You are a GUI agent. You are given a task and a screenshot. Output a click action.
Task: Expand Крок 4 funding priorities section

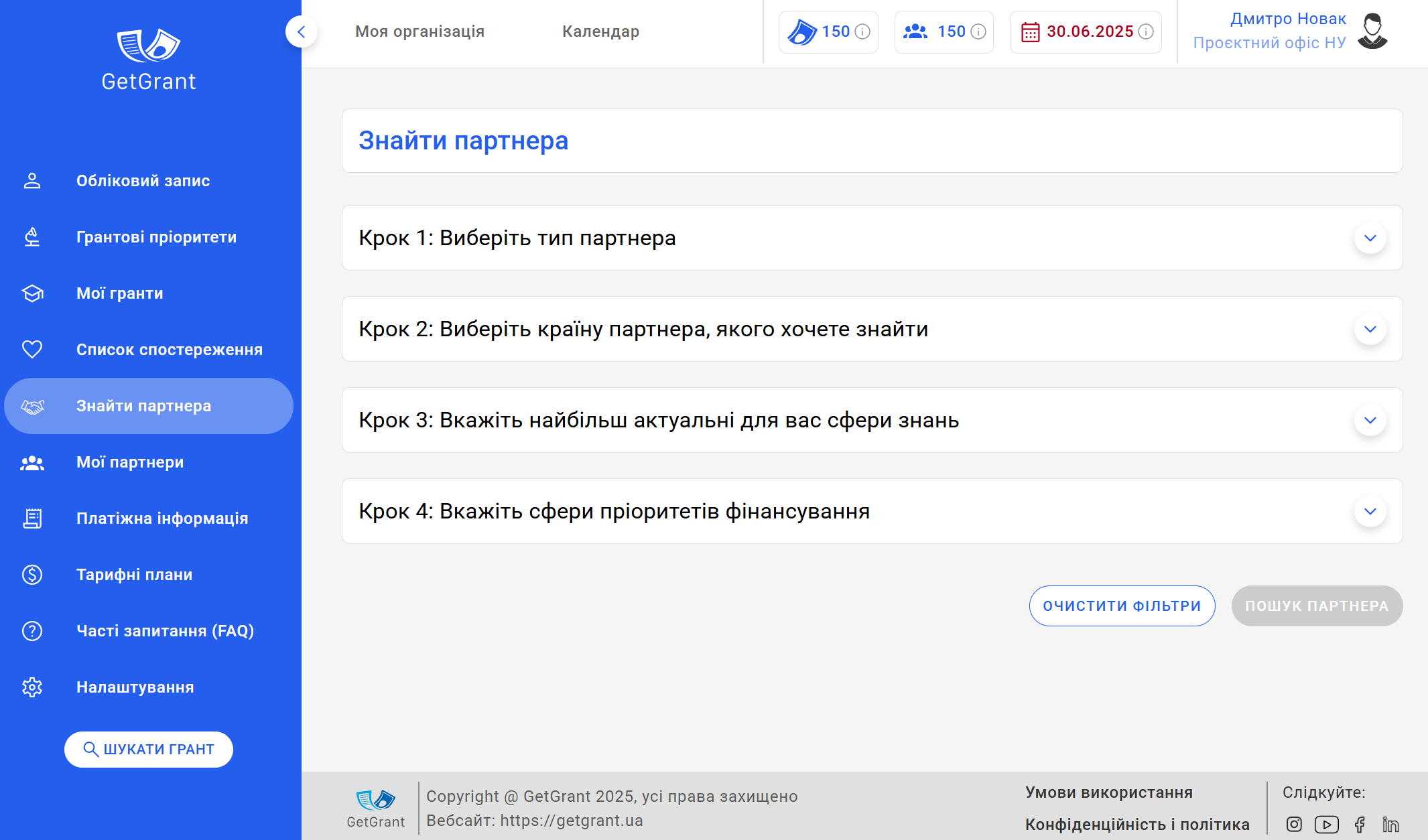pyautogui.click(x=1370, y=511)
